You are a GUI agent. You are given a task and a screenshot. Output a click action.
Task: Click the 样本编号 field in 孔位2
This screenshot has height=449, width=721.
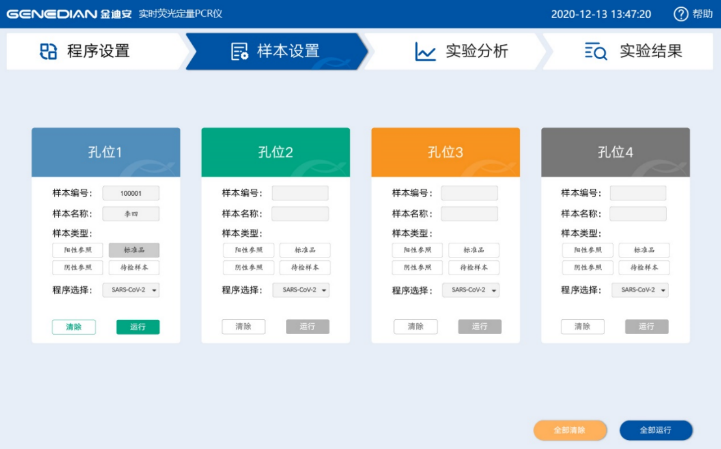[x=300, y=193]
